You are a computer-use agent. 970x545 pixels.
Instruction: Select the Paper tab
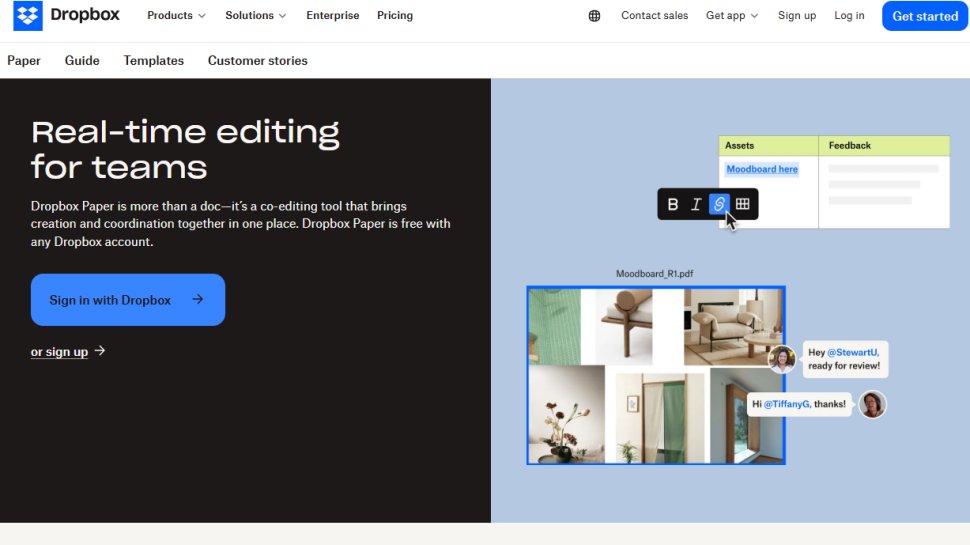[x=24, y=61]
